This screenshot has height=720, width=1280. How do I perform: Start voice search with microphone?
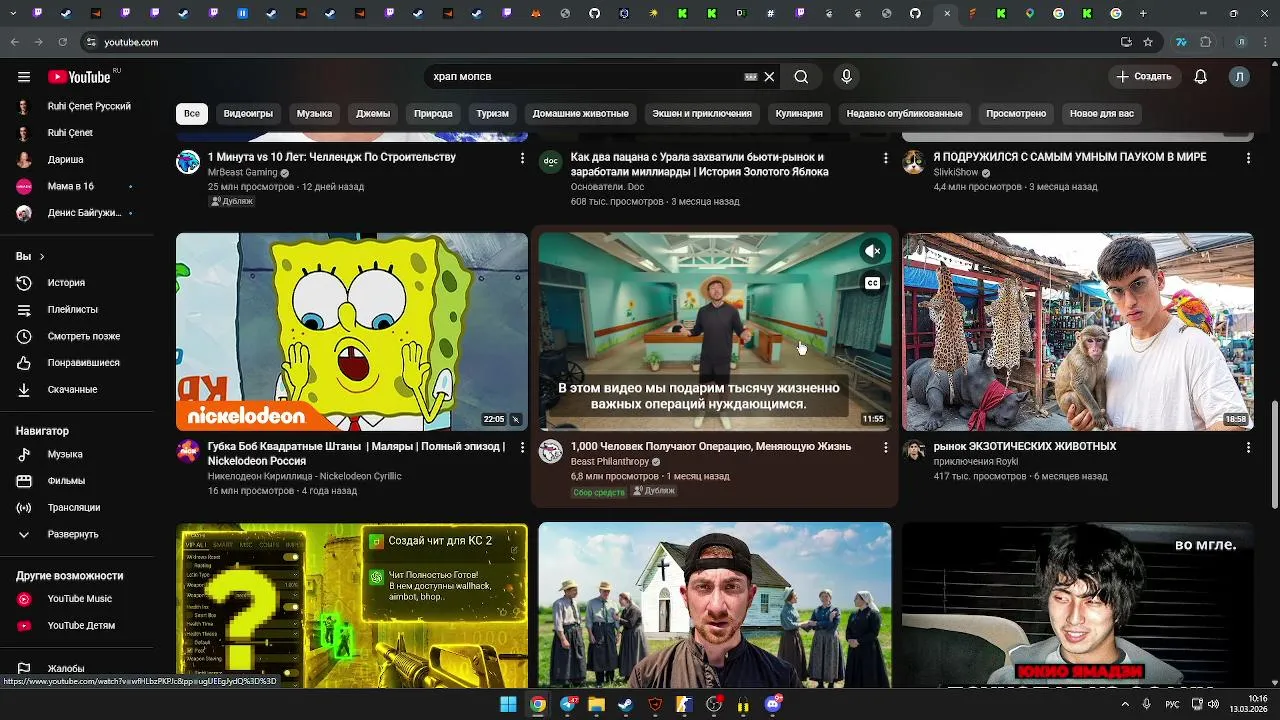click(846, 77)
